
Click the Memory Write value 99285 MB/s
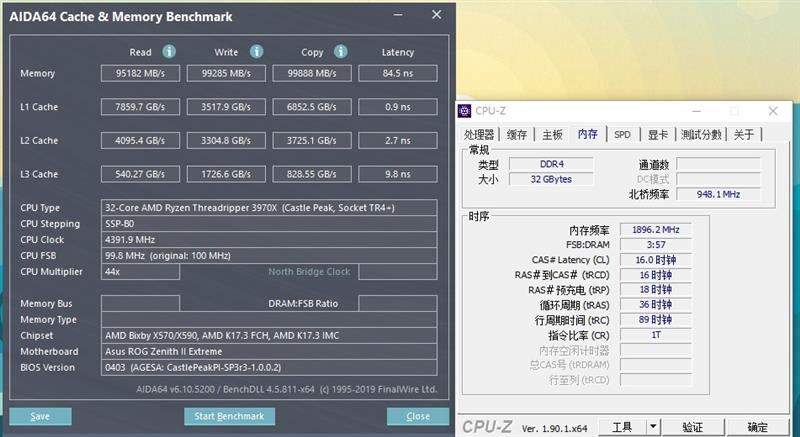click(226, 73)
